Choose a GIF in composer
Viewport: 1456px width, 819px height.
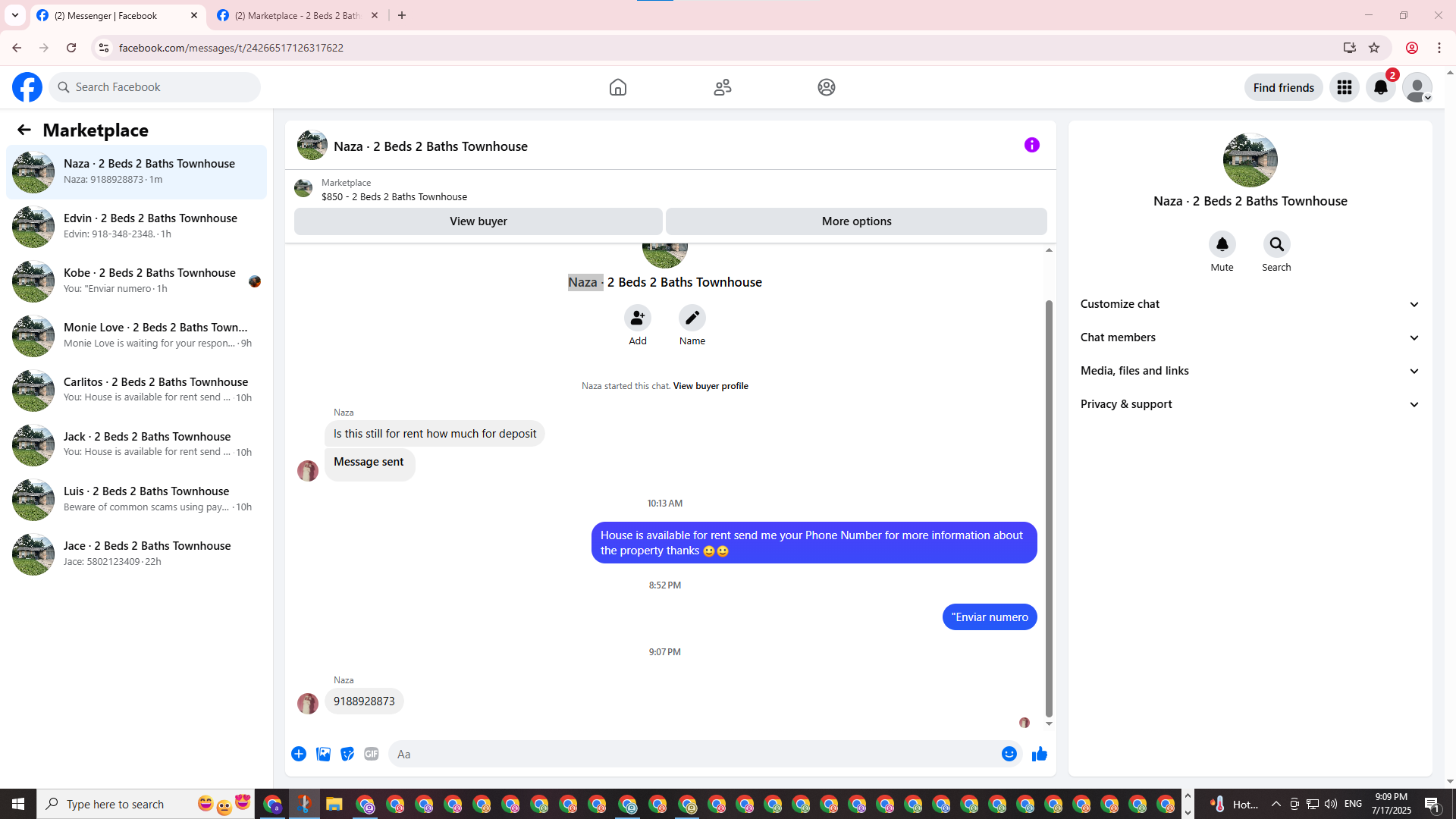(x=372, y=754)
